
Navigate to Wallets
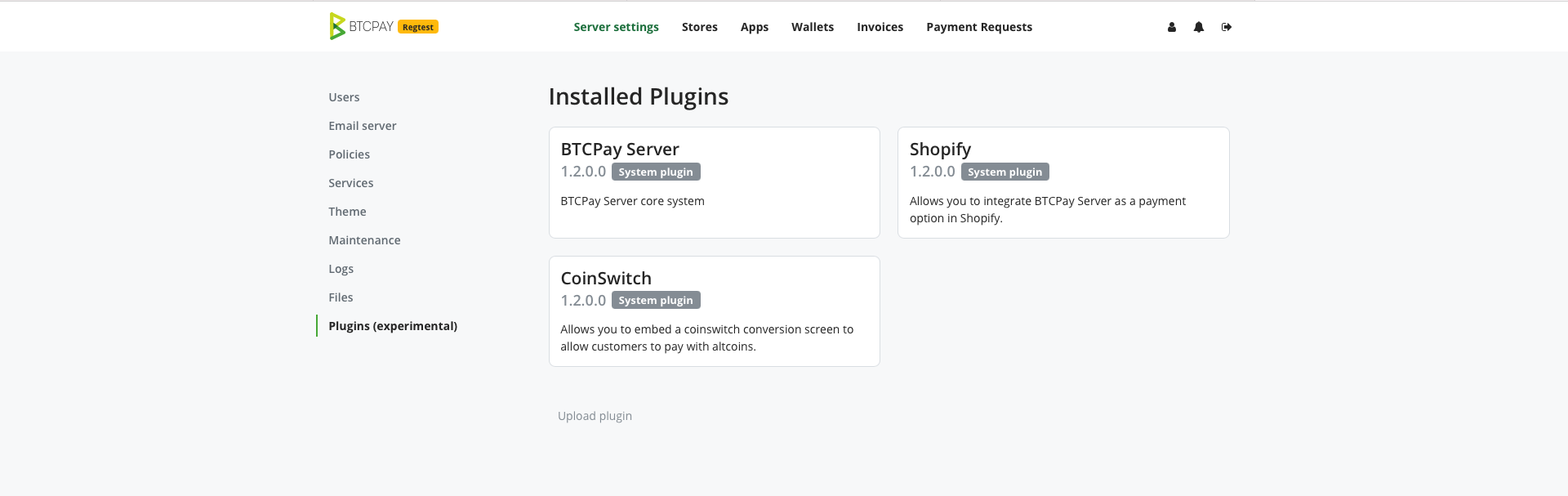coord(813,27)
